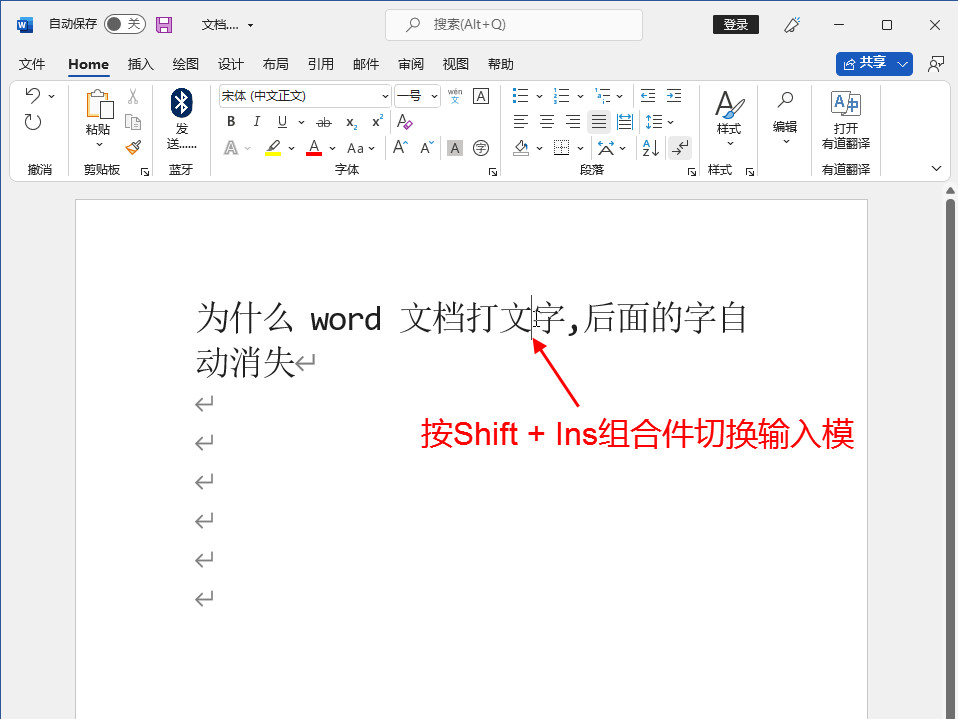
Task: Click the save floppy disk icon
Action: 164,24
